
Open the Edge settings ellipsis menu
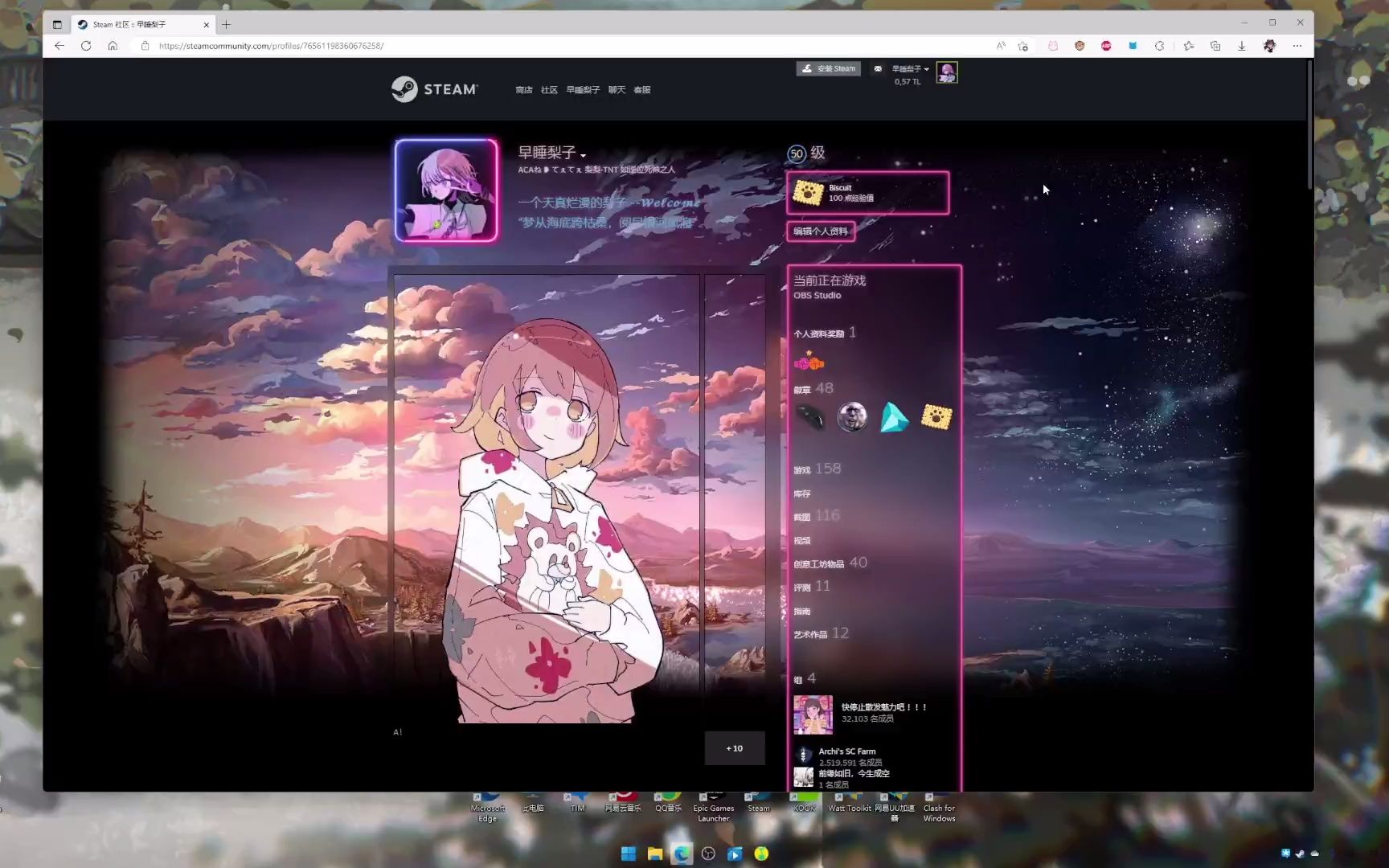pyautogui.click(x=1297, y=46)
